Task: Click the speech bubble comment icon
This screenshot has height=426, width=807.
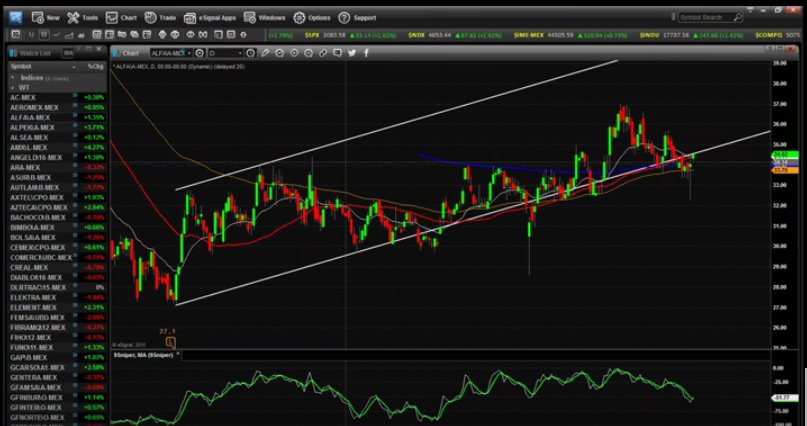Action: [x=337, y=53]
